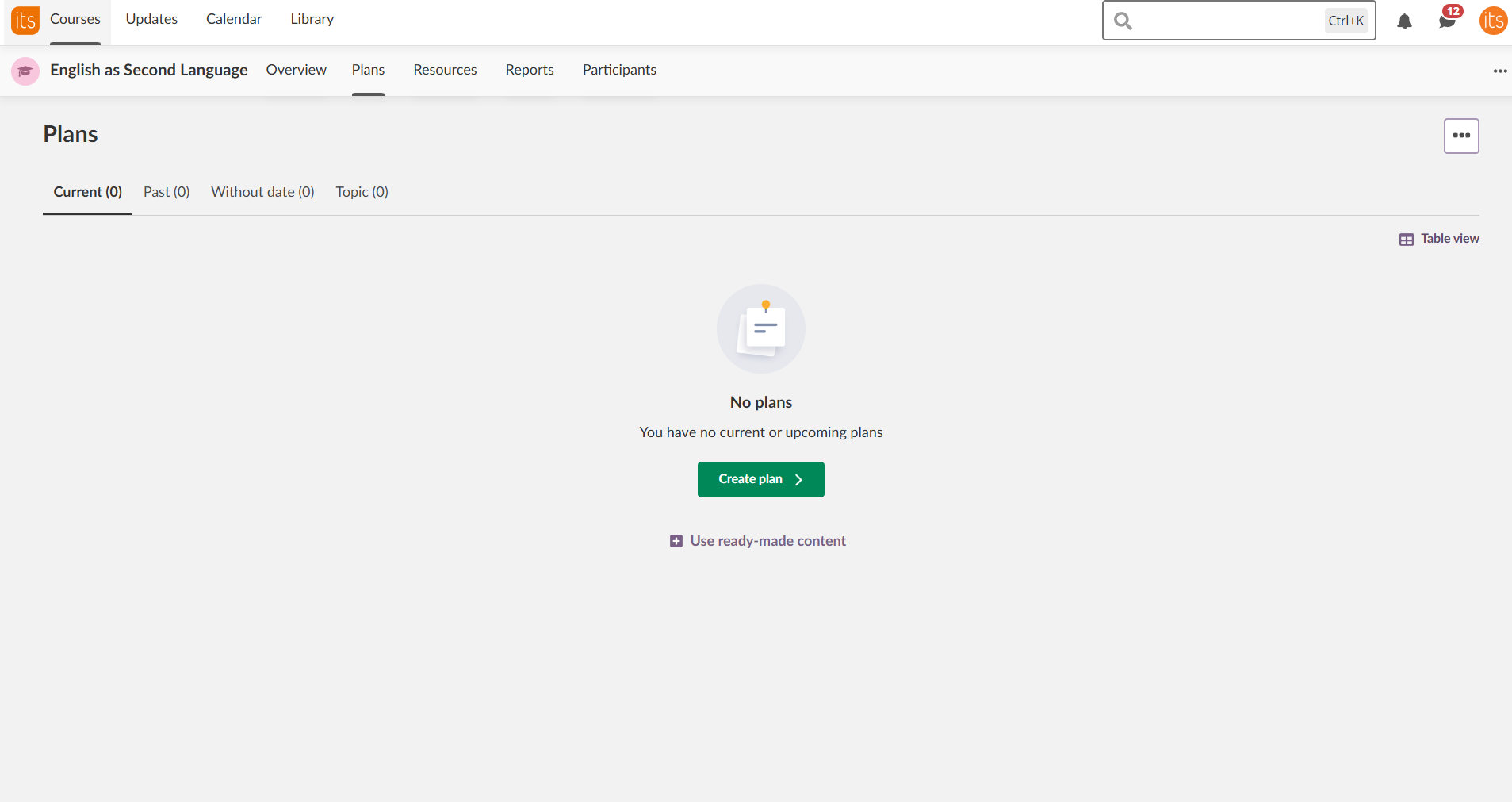Select the Without date (0) tab
The width and height of the screenshot is (1512, 802).
pos(262,192)
